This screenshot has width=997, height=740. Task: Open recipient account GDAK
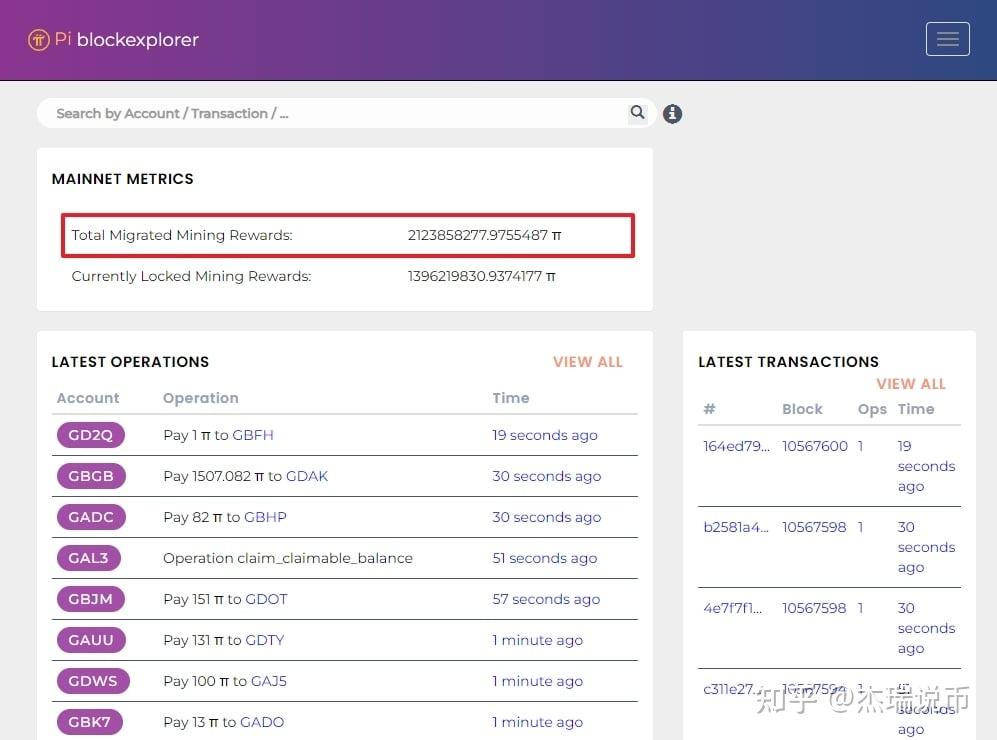pyautogui.click(x=306, y=476)
